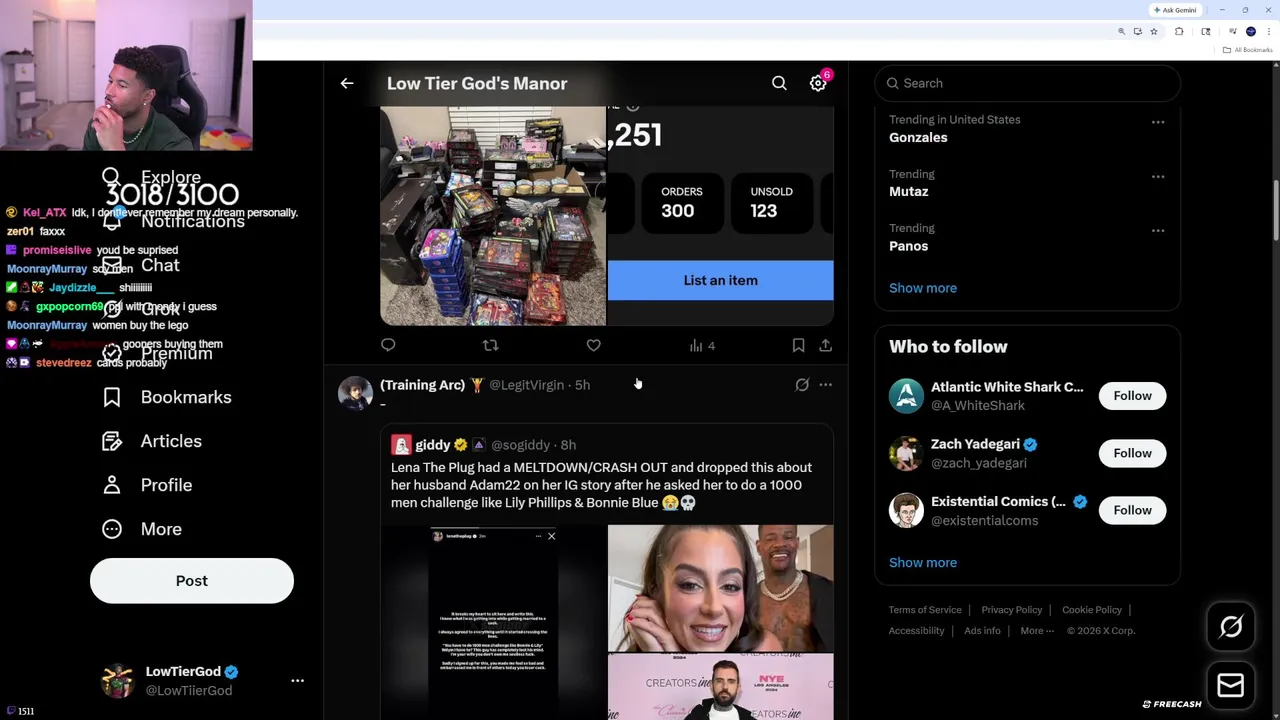Go to Profile in the sidebar
This screenshot has width=1280, height=720.
pyautogui.click(x=147, y=485)
